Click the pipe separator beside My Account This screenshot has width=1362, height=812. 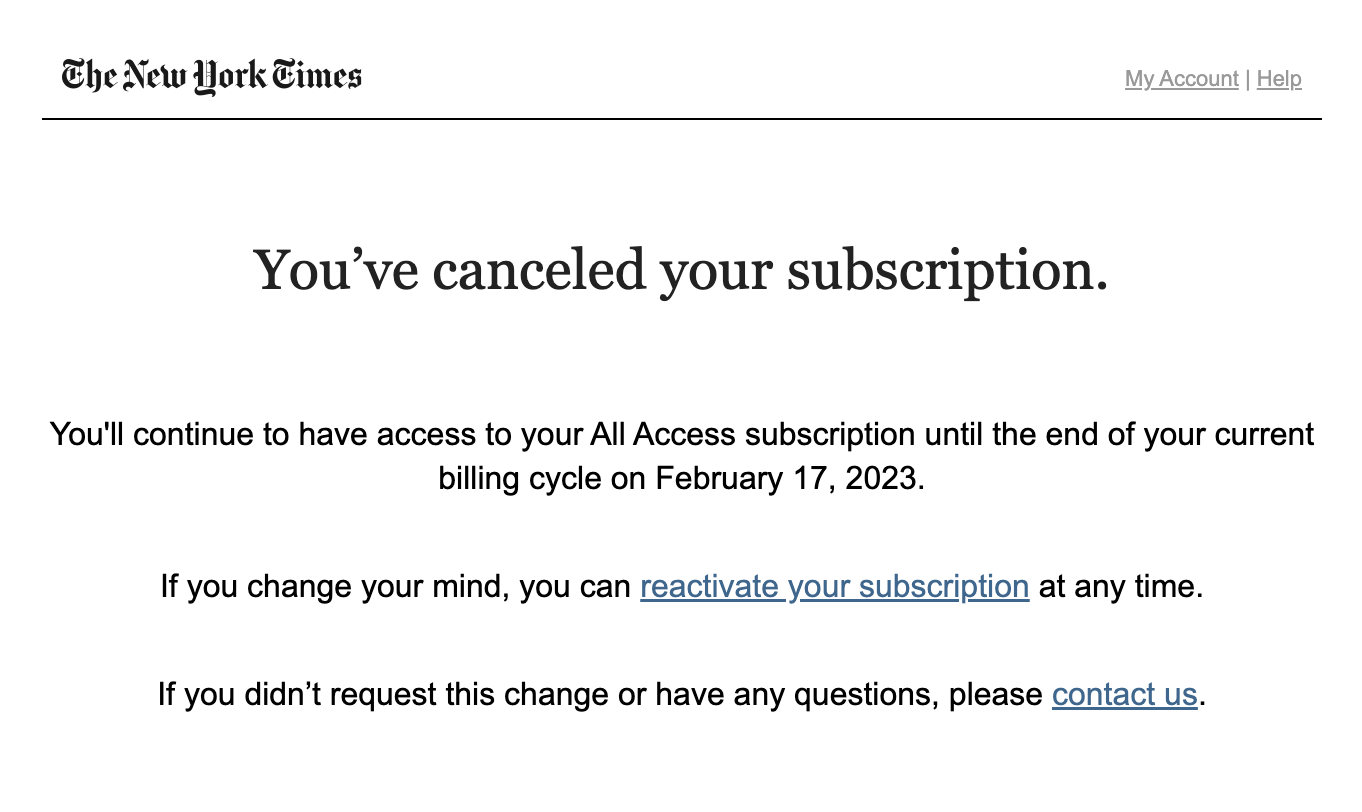tap(1248, 79)
